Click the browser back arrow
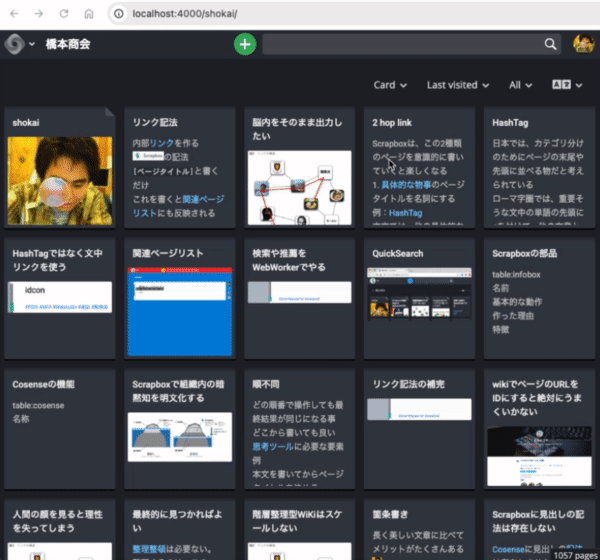The width and height of the screenshot is (600, 560). [14, 14]
